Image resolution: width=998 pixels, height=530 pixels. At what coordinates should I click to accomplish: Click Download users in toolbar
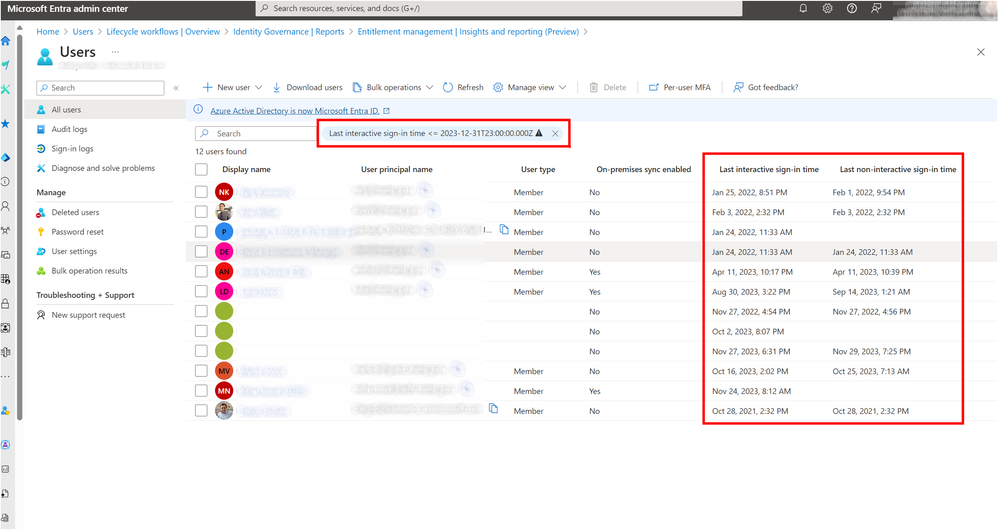pyautogui.click(x=307, y=87)
